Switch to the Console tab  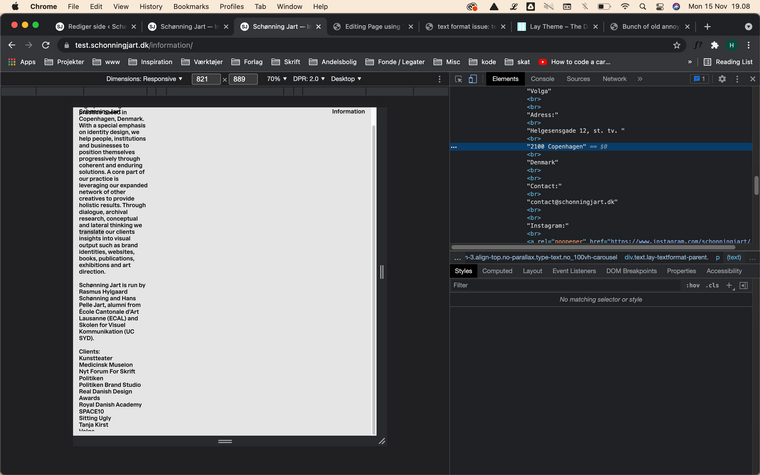tap(542, 79)
